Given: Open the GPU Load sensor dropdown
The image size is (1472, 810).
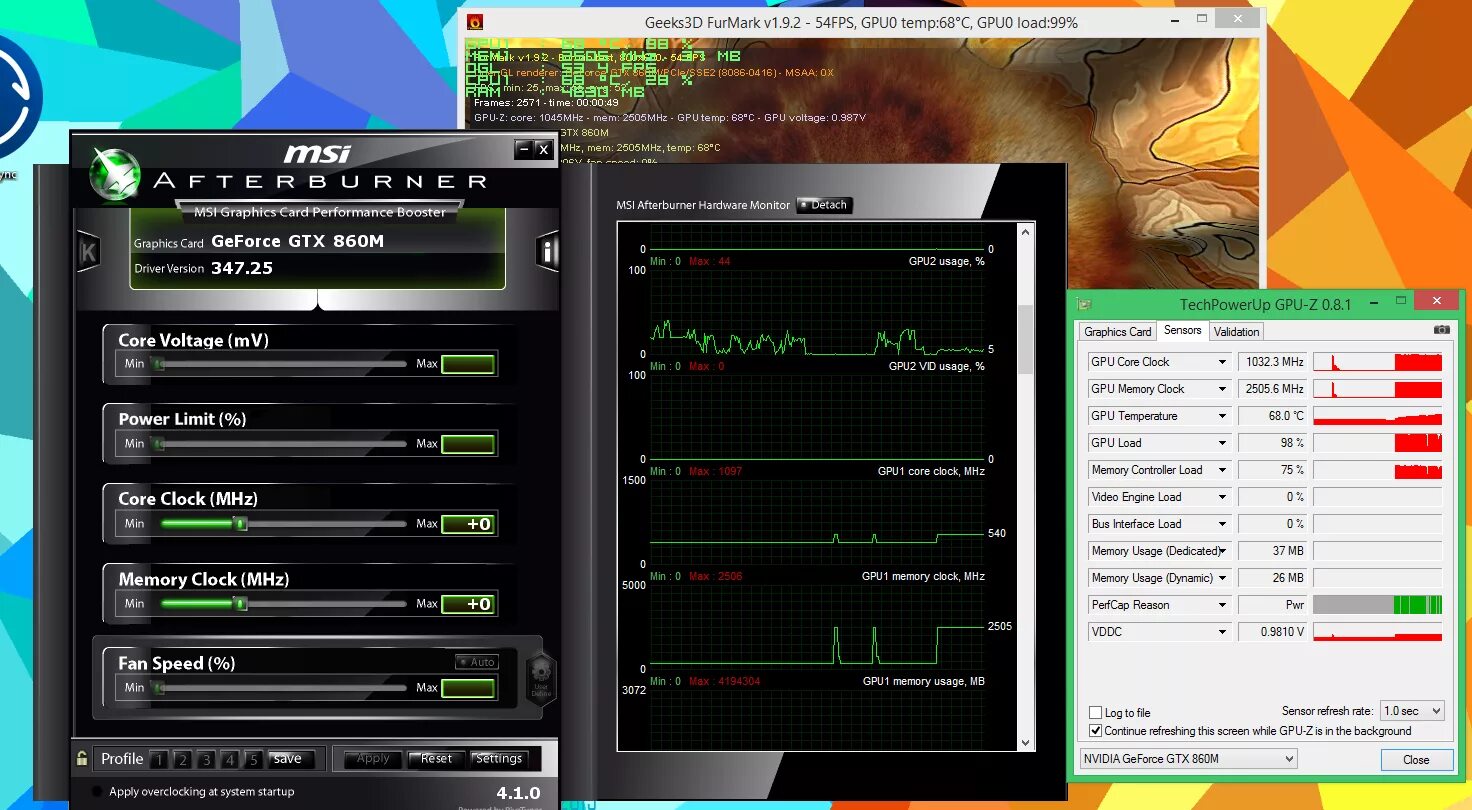Looking at the screenshot, I should 1221,443.
